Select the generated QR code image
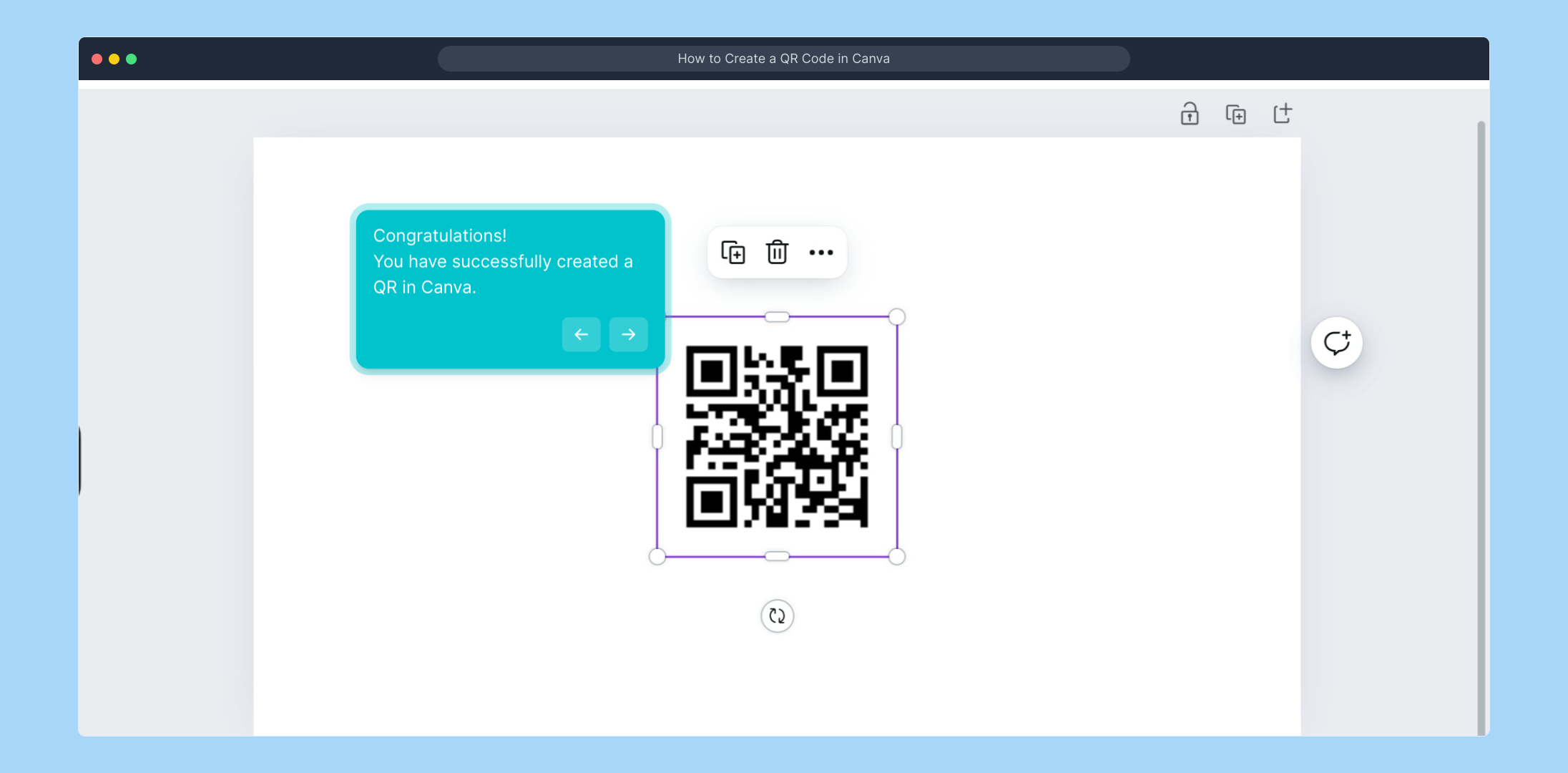 (777, 437)
